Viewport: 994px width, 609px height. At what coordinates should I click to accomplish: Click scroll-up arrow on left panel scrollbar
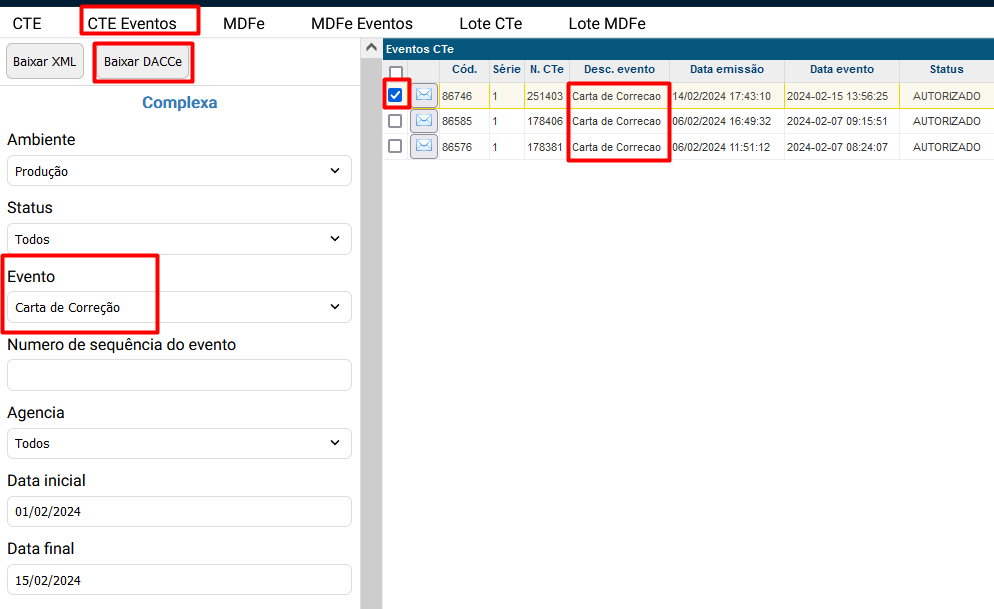[371, 47]
